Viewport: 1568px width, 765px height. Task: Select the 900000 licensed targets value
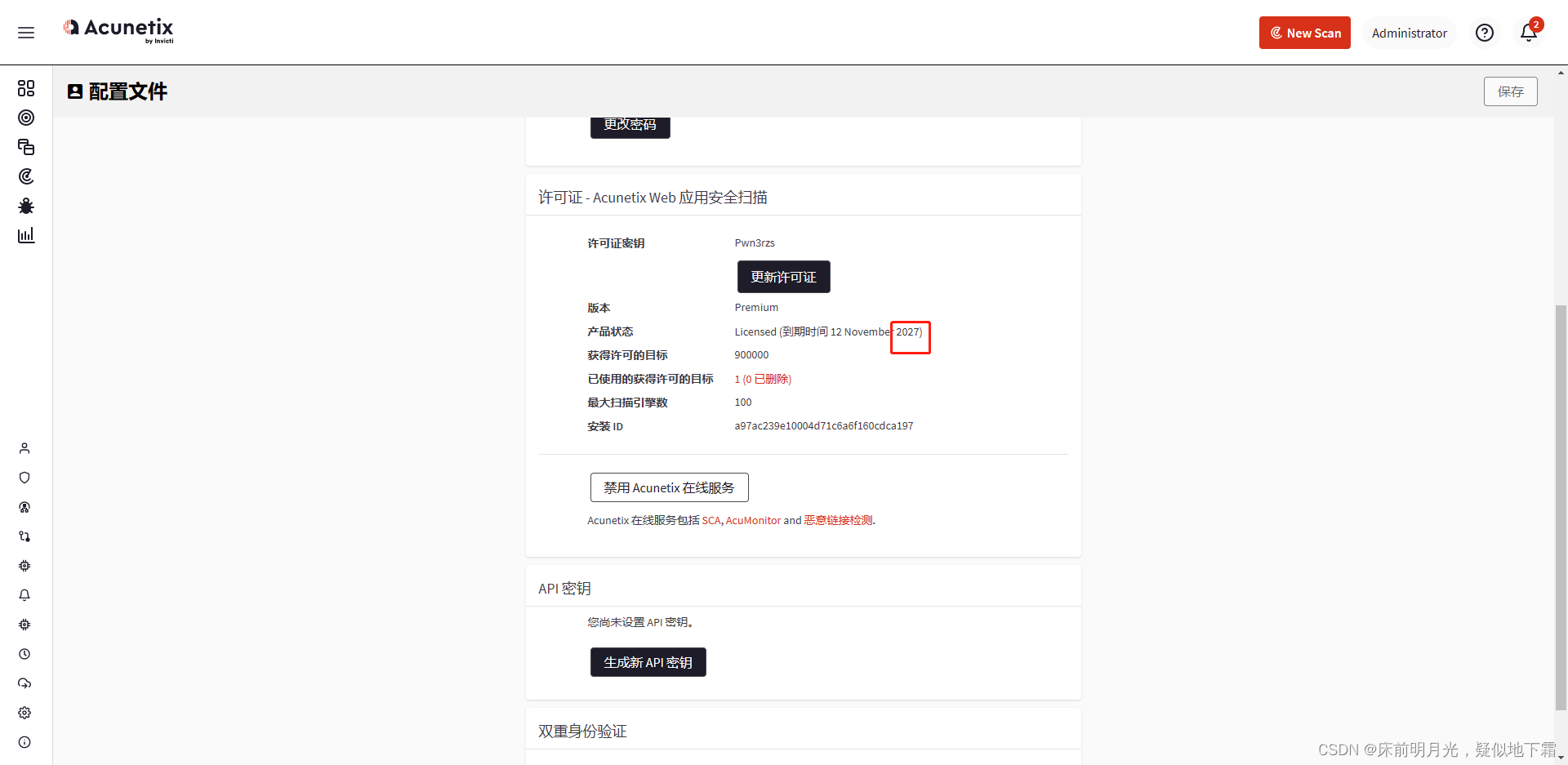(x=751, y=355)
